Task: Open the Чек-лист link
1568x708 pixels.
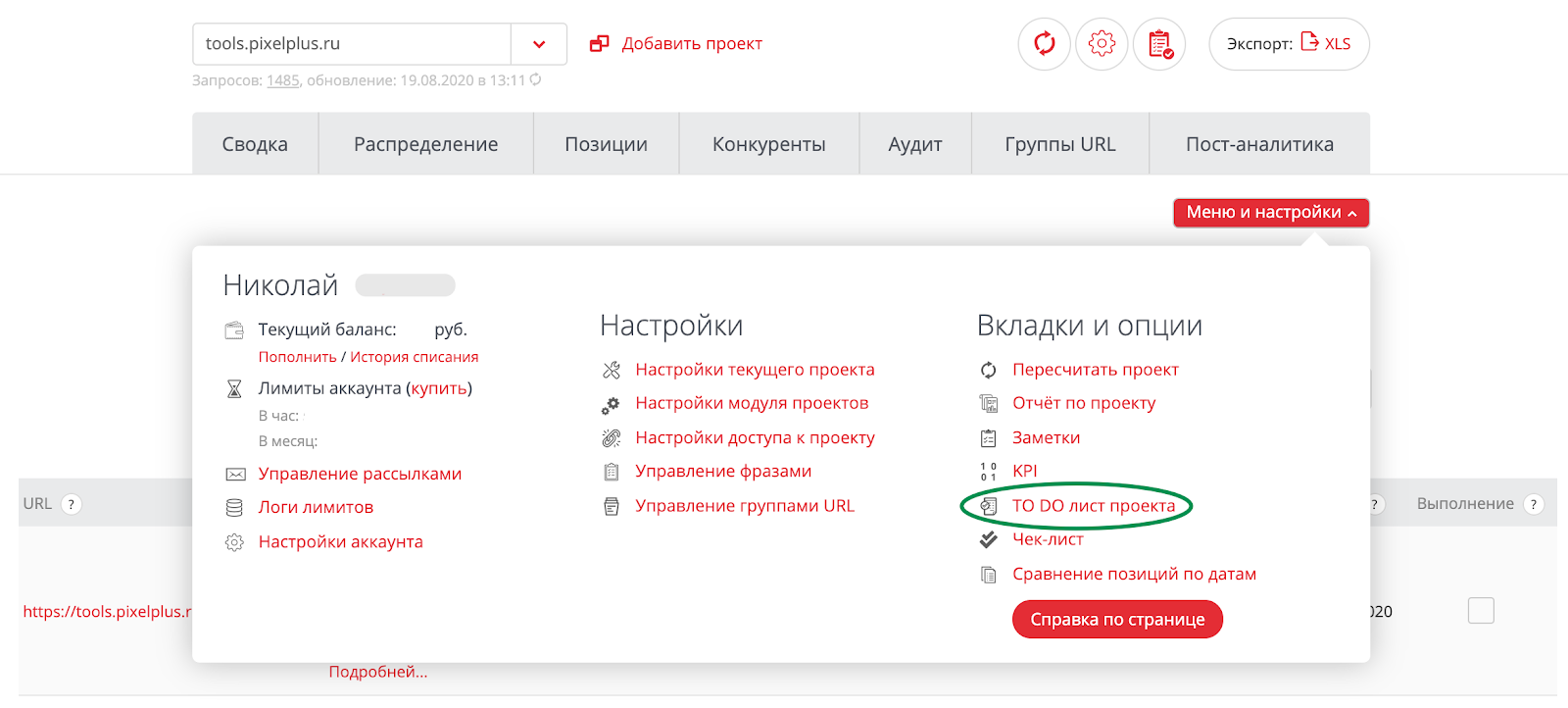Action: pyautogui.click(x=1048, y=539)
